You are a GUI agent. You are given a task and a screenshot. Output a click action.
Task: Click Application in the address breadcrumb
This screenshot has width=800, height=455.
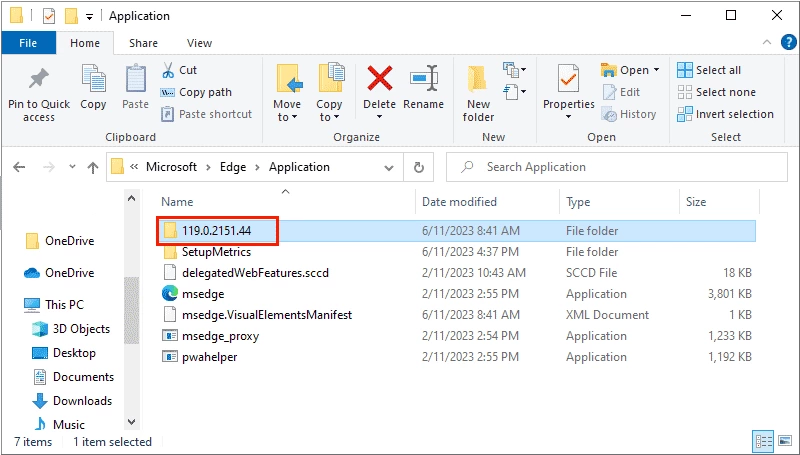tap(299, 167)
